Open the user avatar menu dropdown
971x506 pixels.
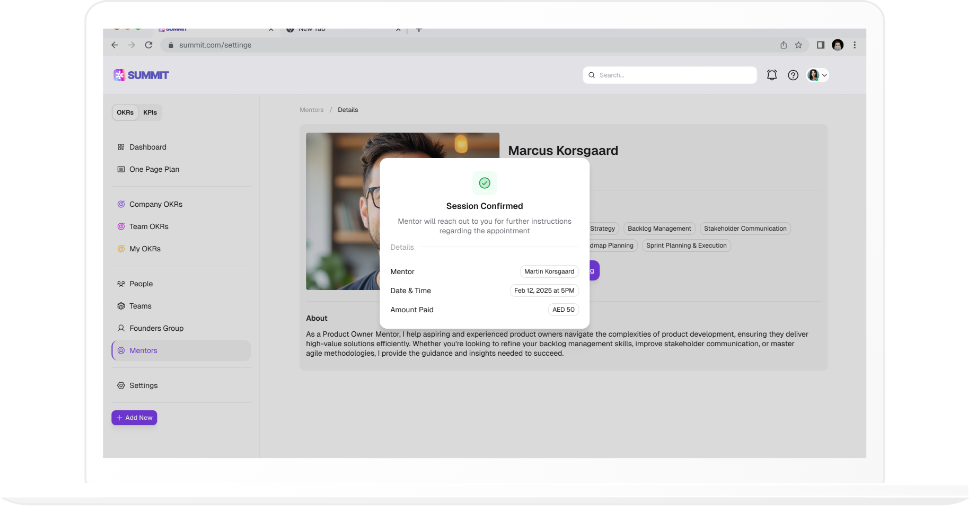(817, 75)
